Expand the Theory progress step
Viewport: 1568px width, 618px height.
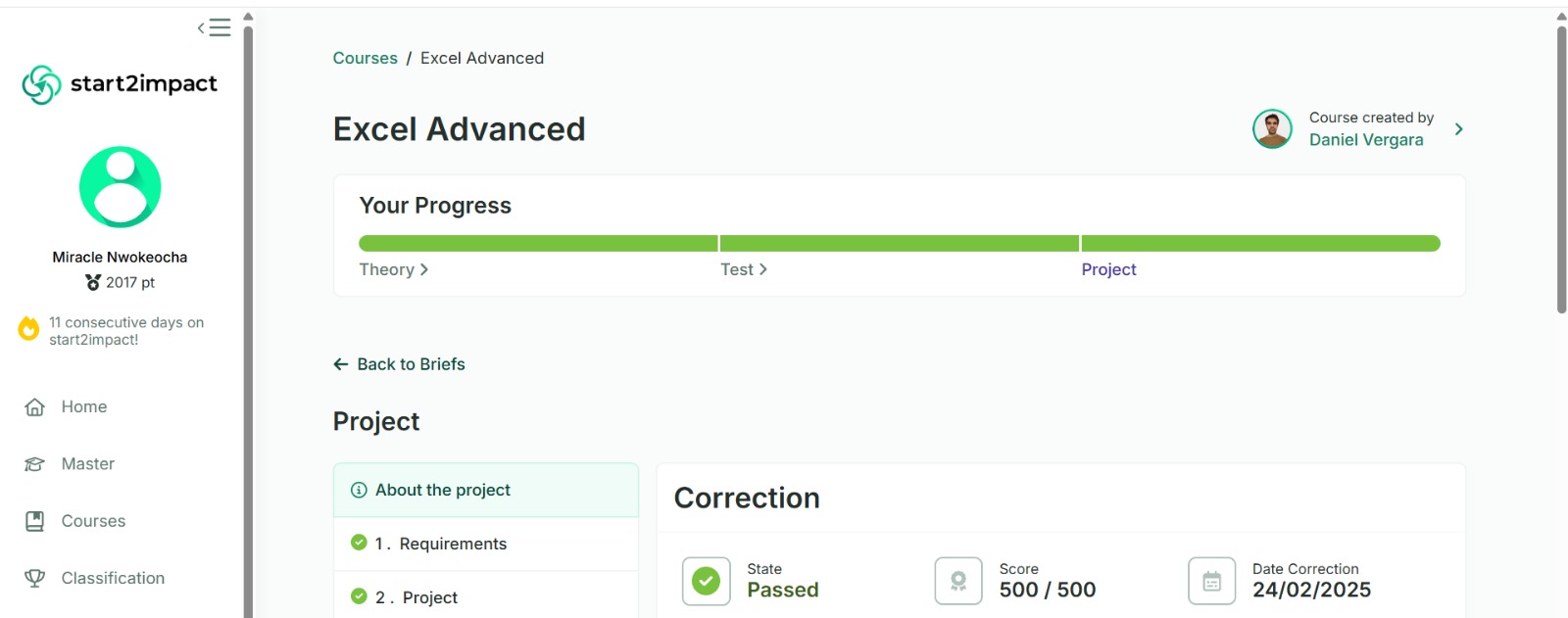[x=394, y=269]
